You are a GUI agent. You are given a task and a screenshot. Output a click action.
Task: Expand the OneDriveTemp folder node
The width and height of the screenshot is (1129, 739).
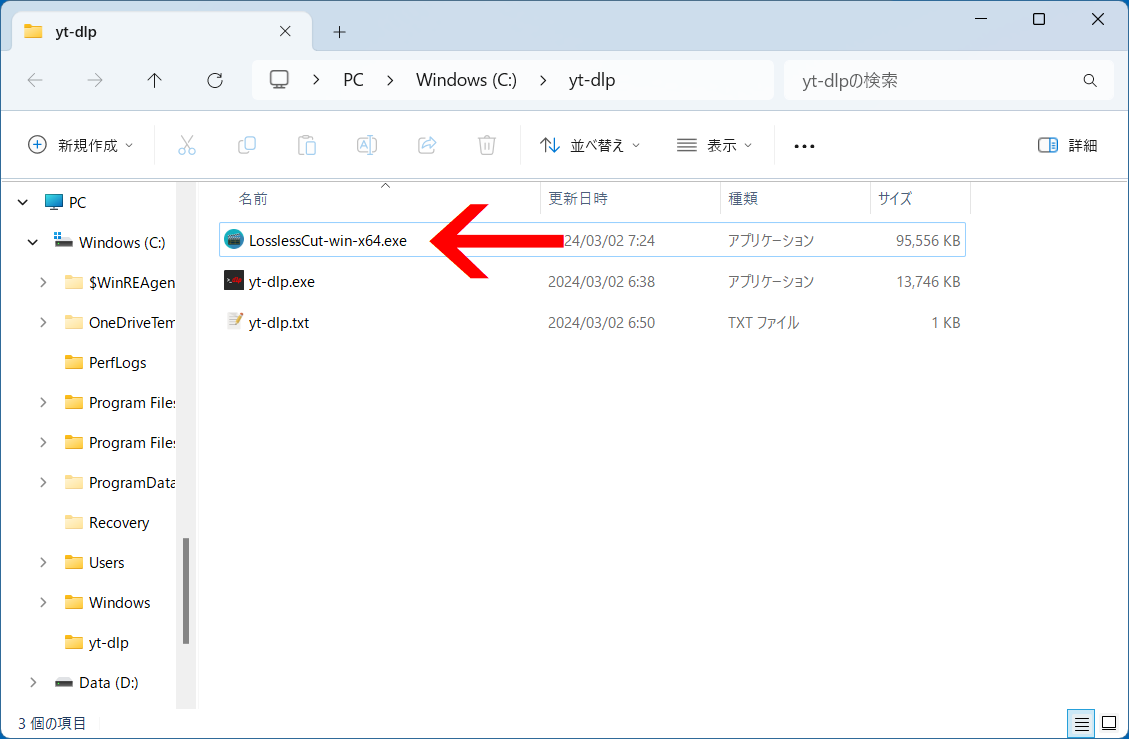[x=43, y=323]
